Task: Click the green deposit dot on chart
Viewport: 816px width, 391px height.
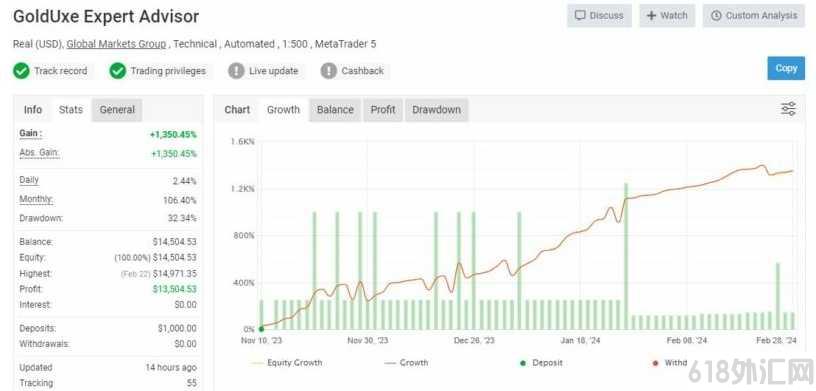Action: [x=261, y=329]
